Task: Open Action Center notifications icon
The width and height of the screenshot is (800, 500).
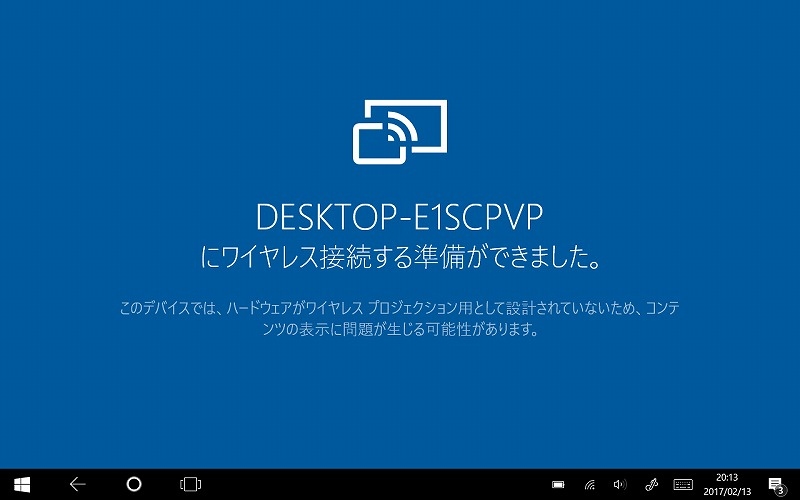Action: pyautogui.click(x=776, y=485)
